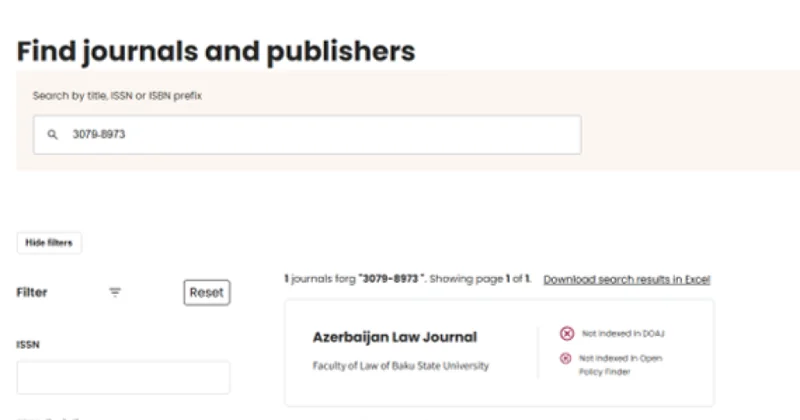The height and width of the screenshot is (420, 800).
Task: Click the Not indexed in Open Policy Finder label
Action: click(x=620, y=365)
